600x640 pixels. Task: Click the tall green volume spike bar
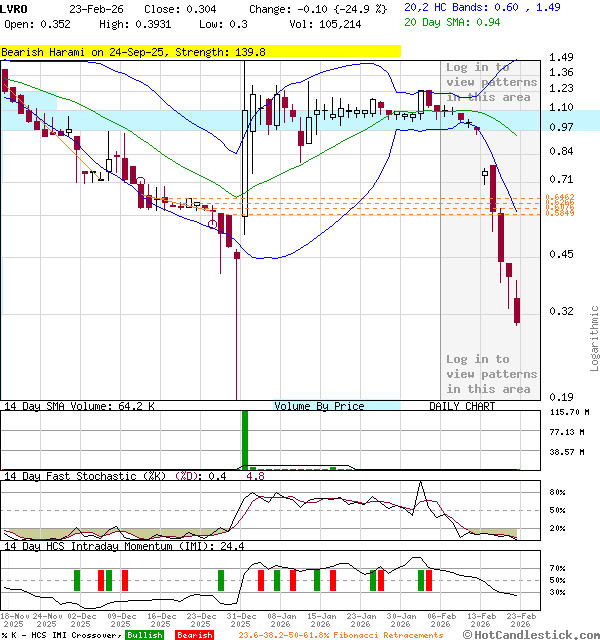click(x=243, y=438)
